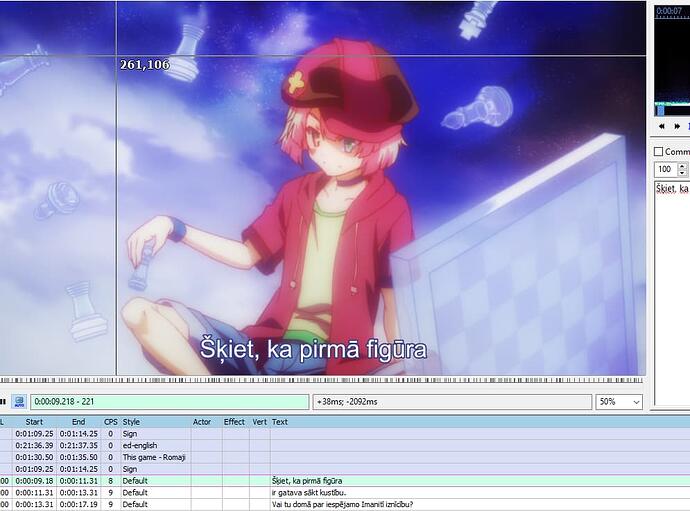Click the 261,106 coordinate readout on video
690x511 pixels.
coord(145,65)
